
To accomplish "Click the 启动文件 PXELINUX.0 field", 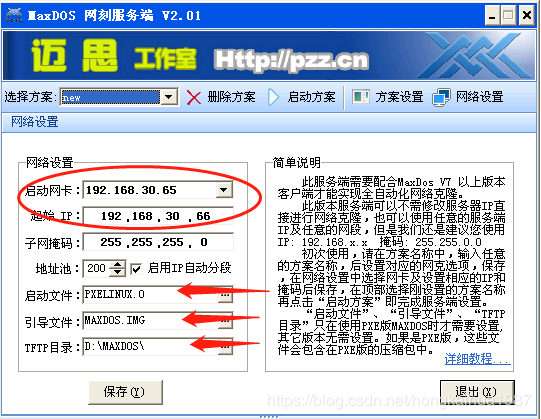I will (x=150, y=294).
